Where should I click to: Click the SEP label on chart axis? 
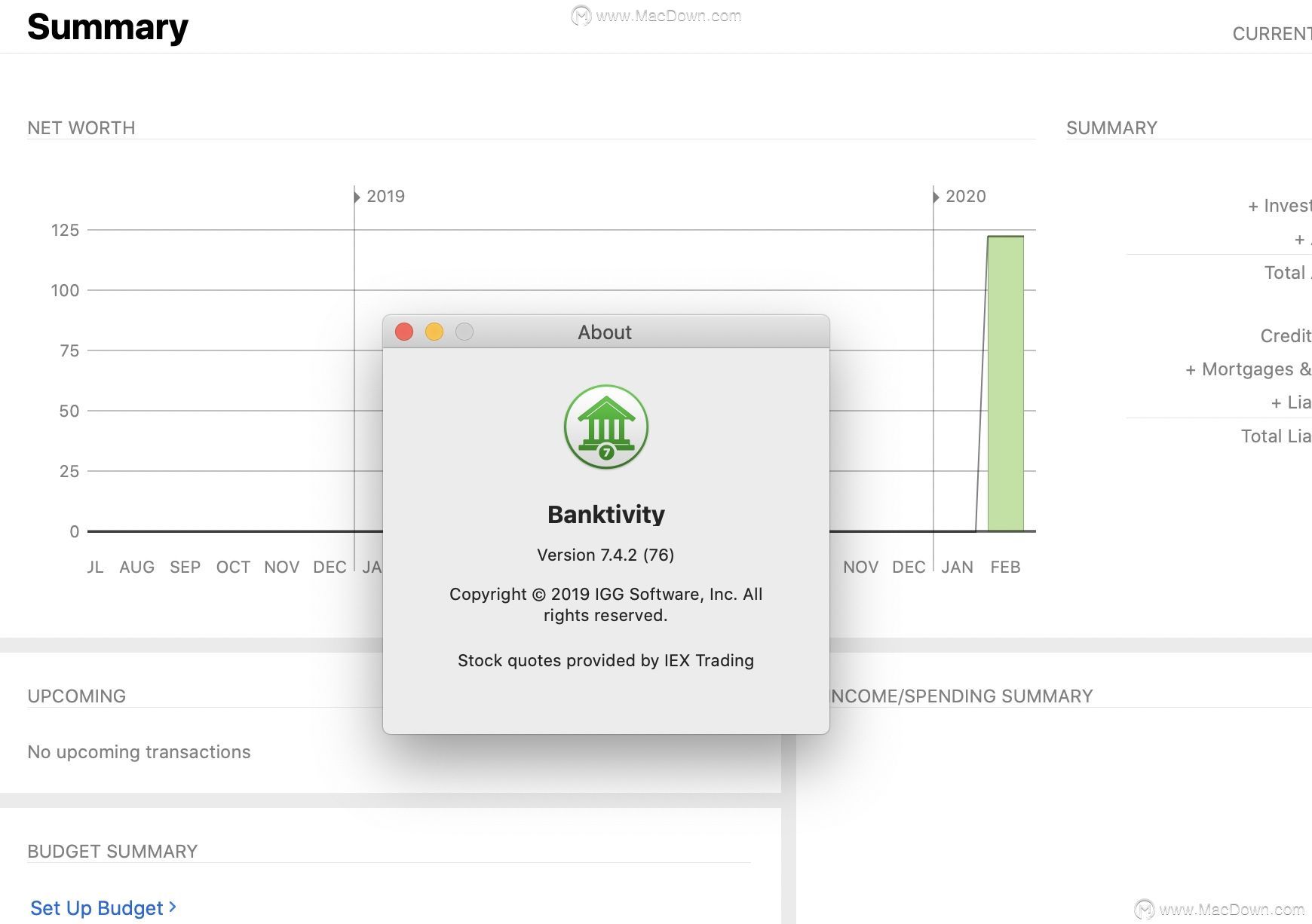click(185, 568)
